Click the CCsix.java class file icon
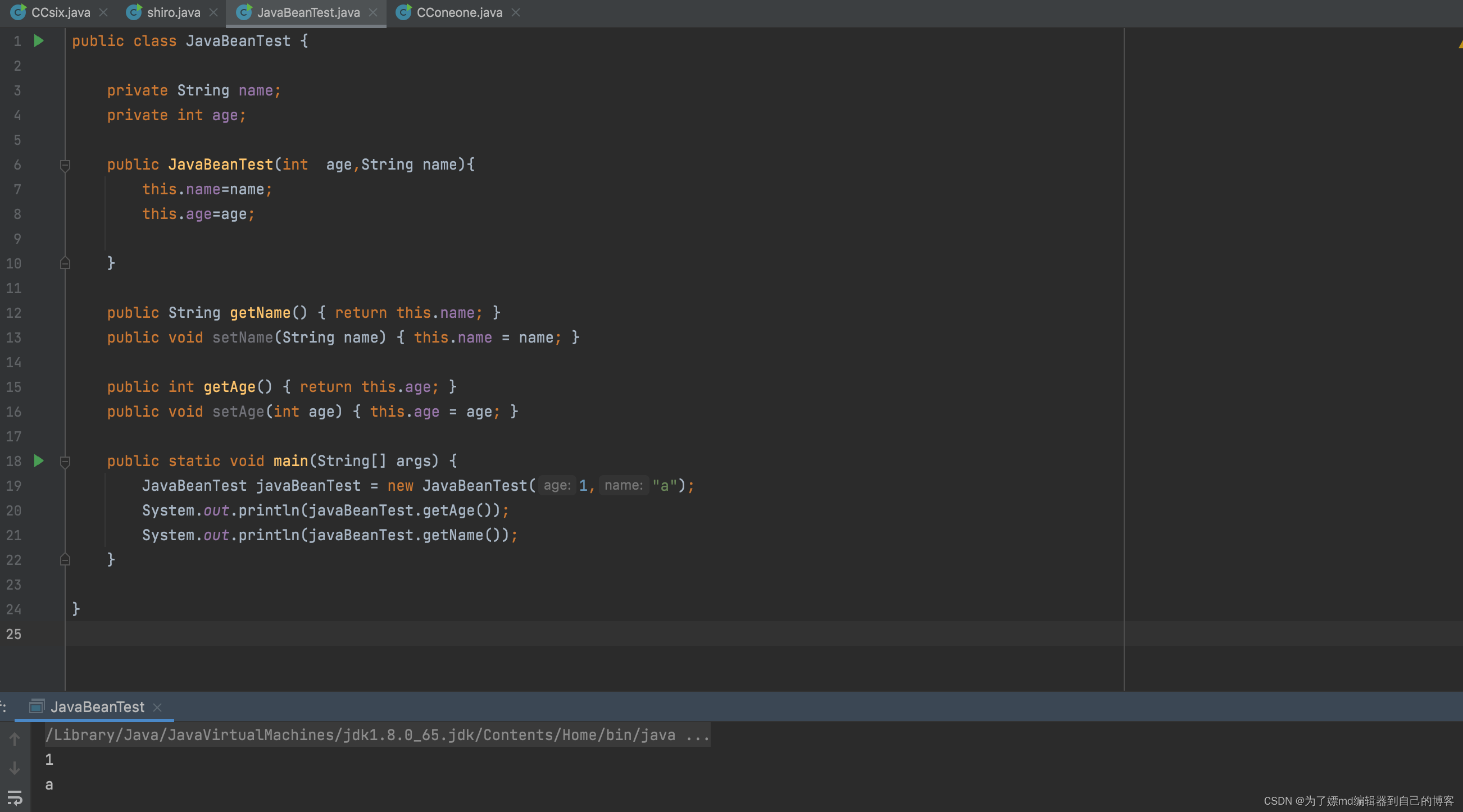This screenshot has height=812, width=1463. (x=18, y=12)
